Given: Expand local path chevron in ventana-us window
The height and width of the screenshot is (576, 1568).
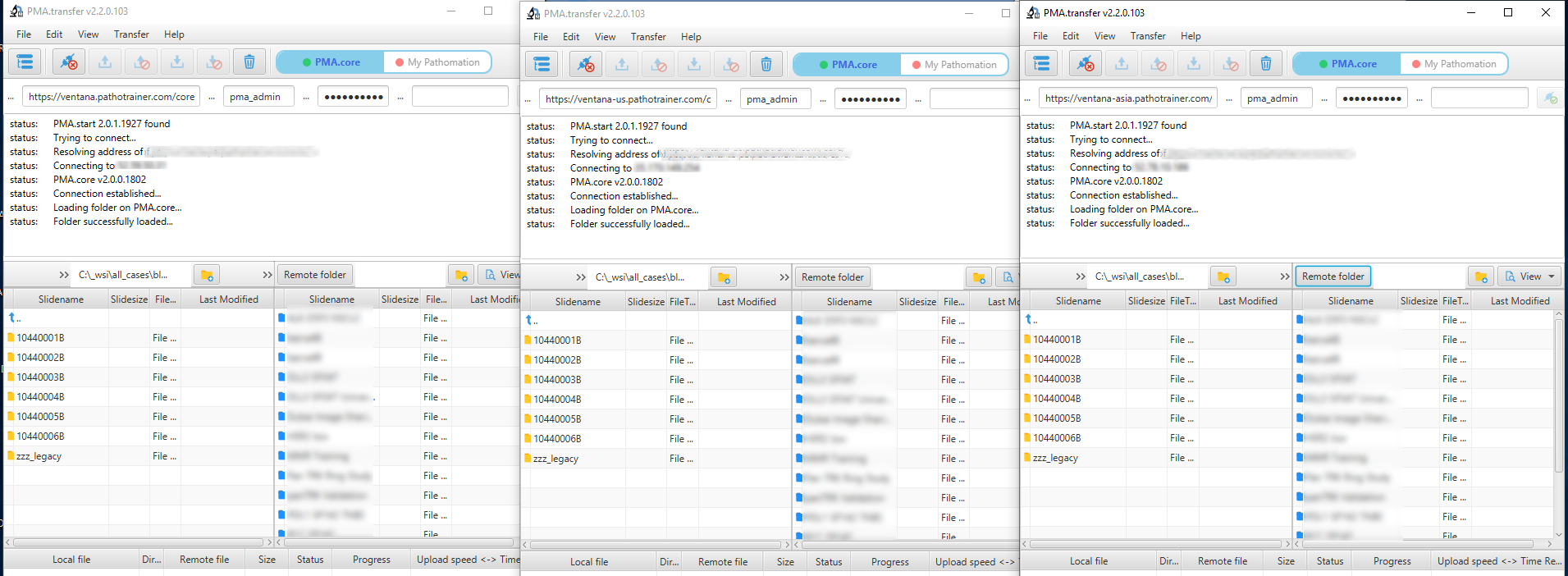Looking at the screenshot, I should point(581,277).
